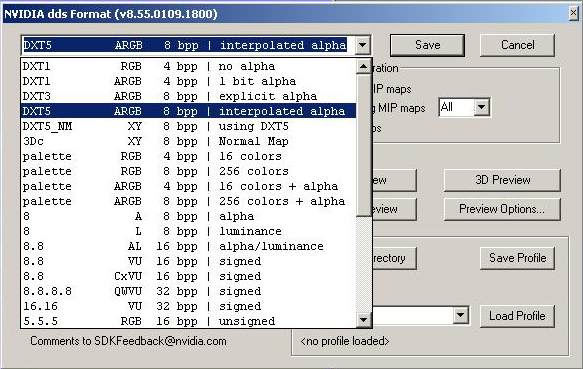Select 8.8 CxVU 16 bpp signed format
The height and width of the screenshot is (369, 583).
pyautogui.click(x=189, y=276)
